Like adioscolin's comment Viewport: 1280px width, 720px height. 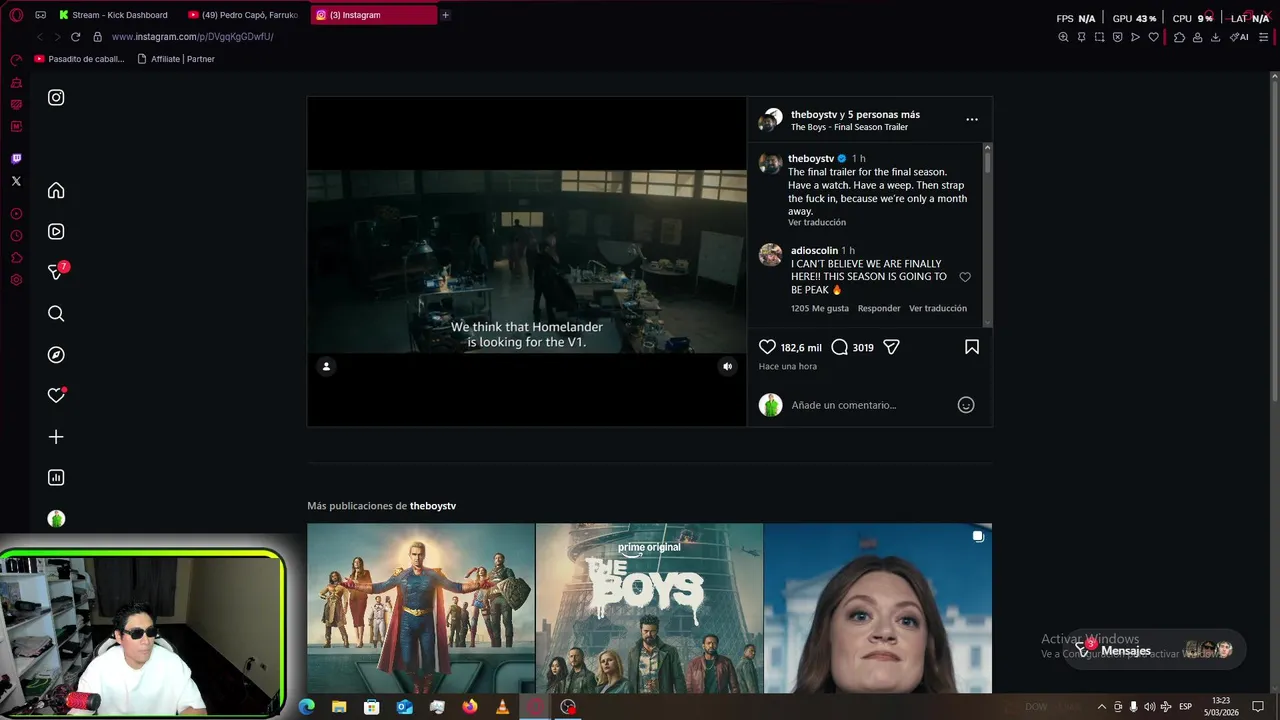pyautogui.click(x=965, y=277)
